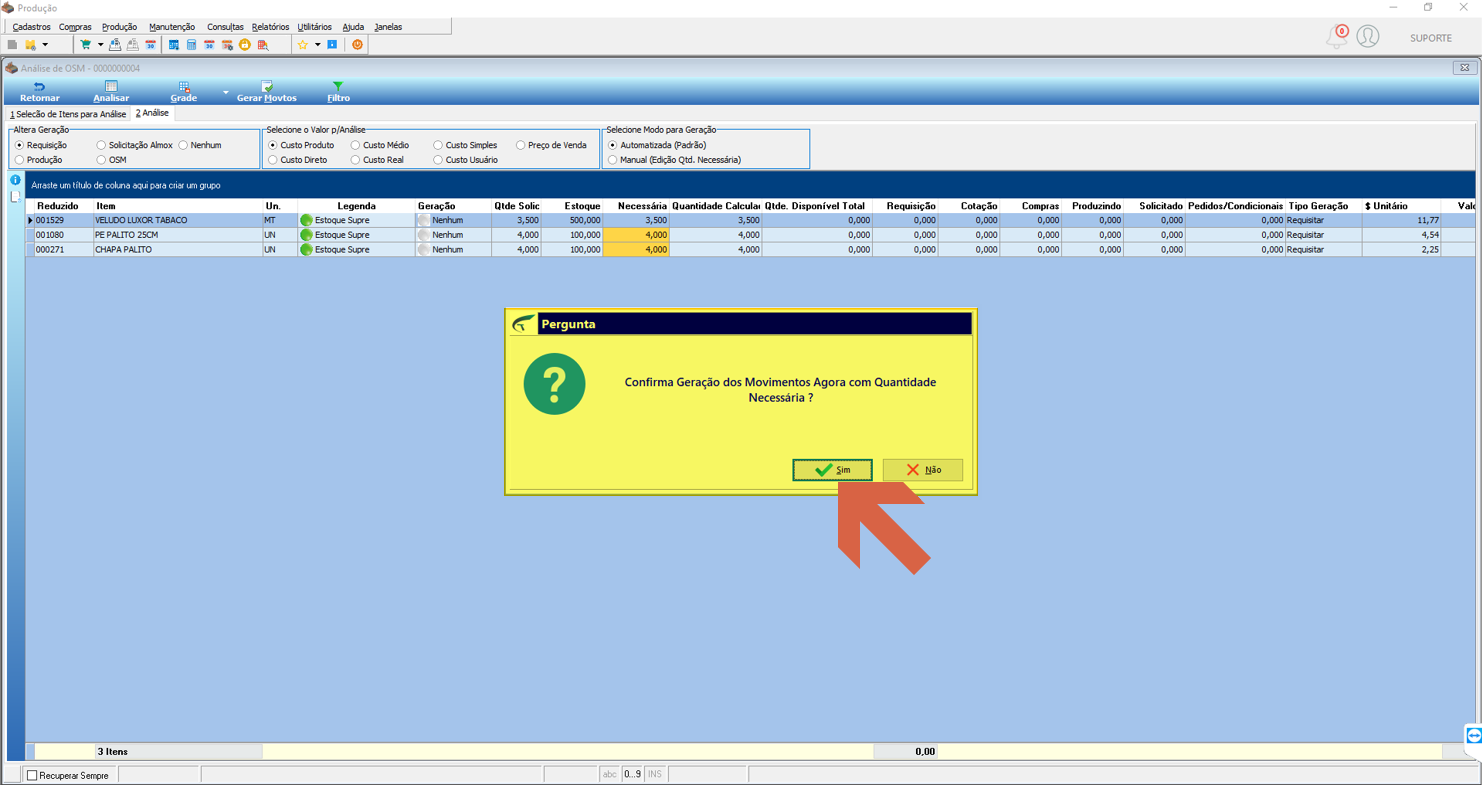Image resolution: width=1482 pixels, height=786 pixels.
Task: Click the blue info square icon
Action: coord(333,45)
